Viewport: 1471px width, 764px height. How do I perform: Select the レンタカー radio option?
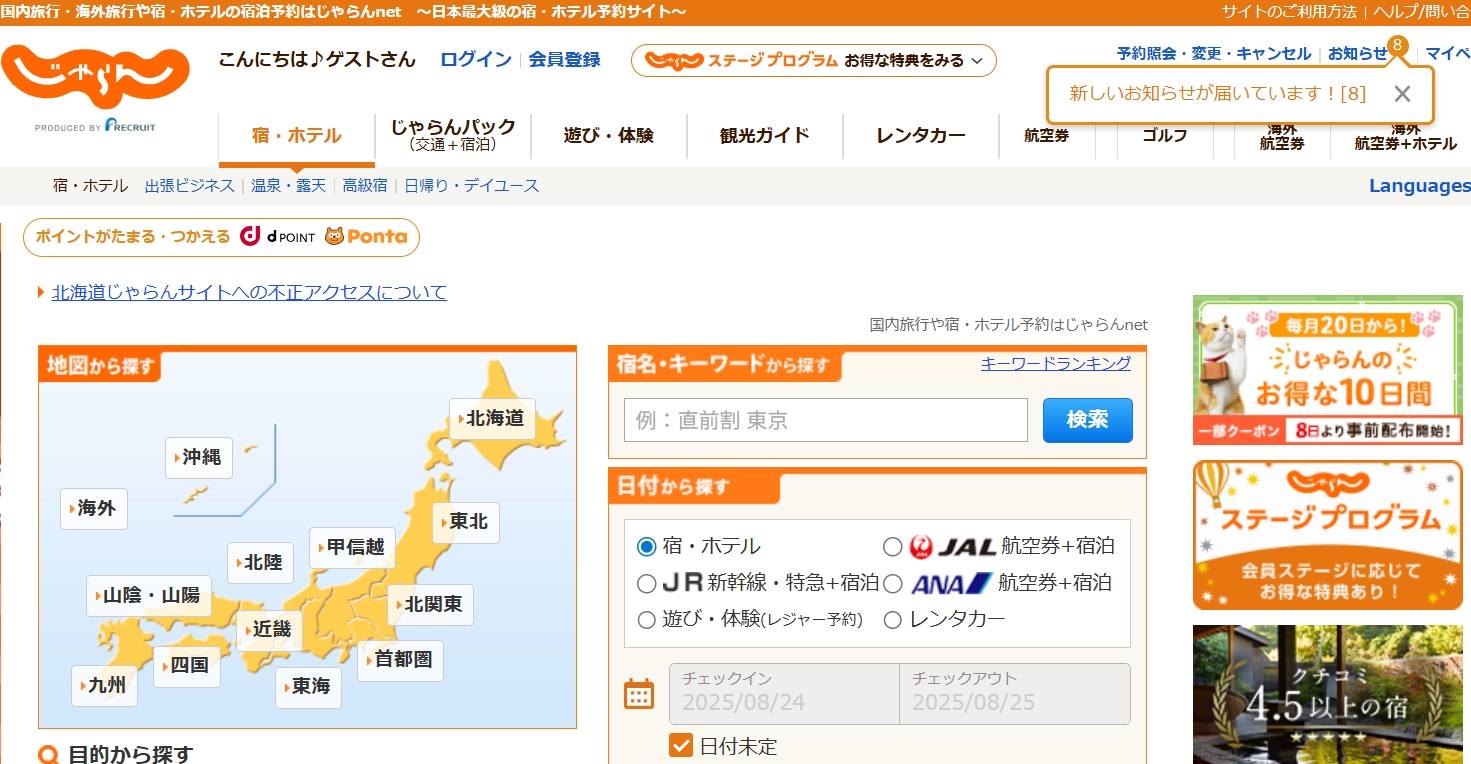(893, 620)
